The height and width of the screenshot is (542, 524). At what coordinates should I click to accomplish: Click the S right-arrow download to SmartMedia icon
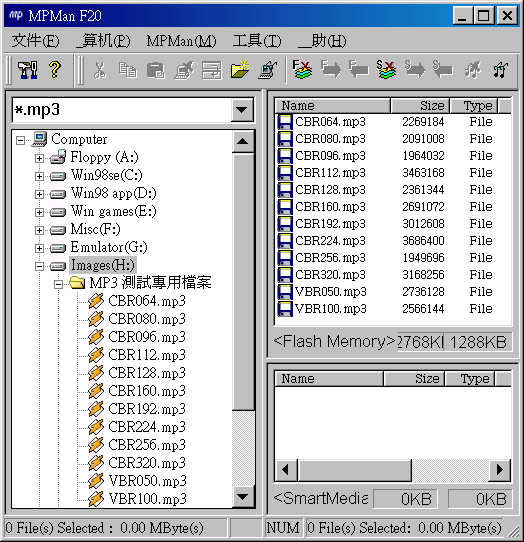[414, 69]
